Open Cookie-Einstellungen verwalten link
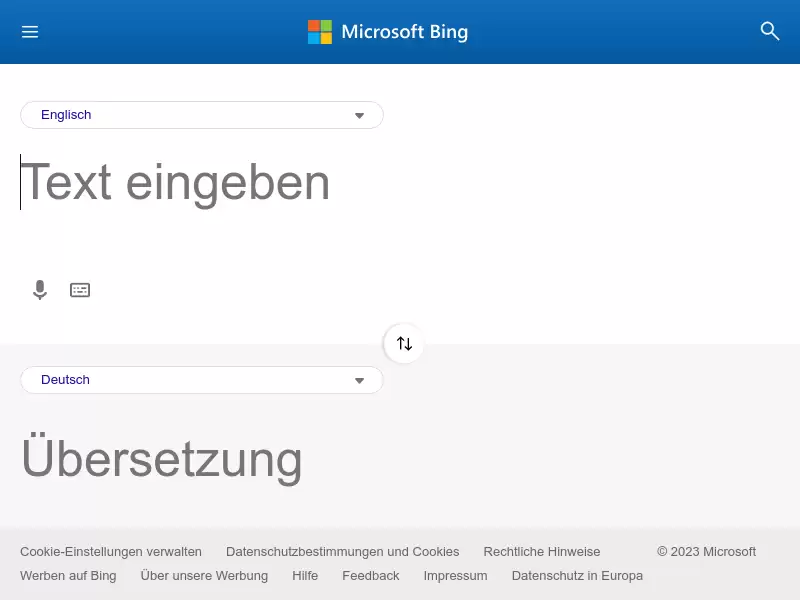The image size is (800, 600). [x=111, y=552]
